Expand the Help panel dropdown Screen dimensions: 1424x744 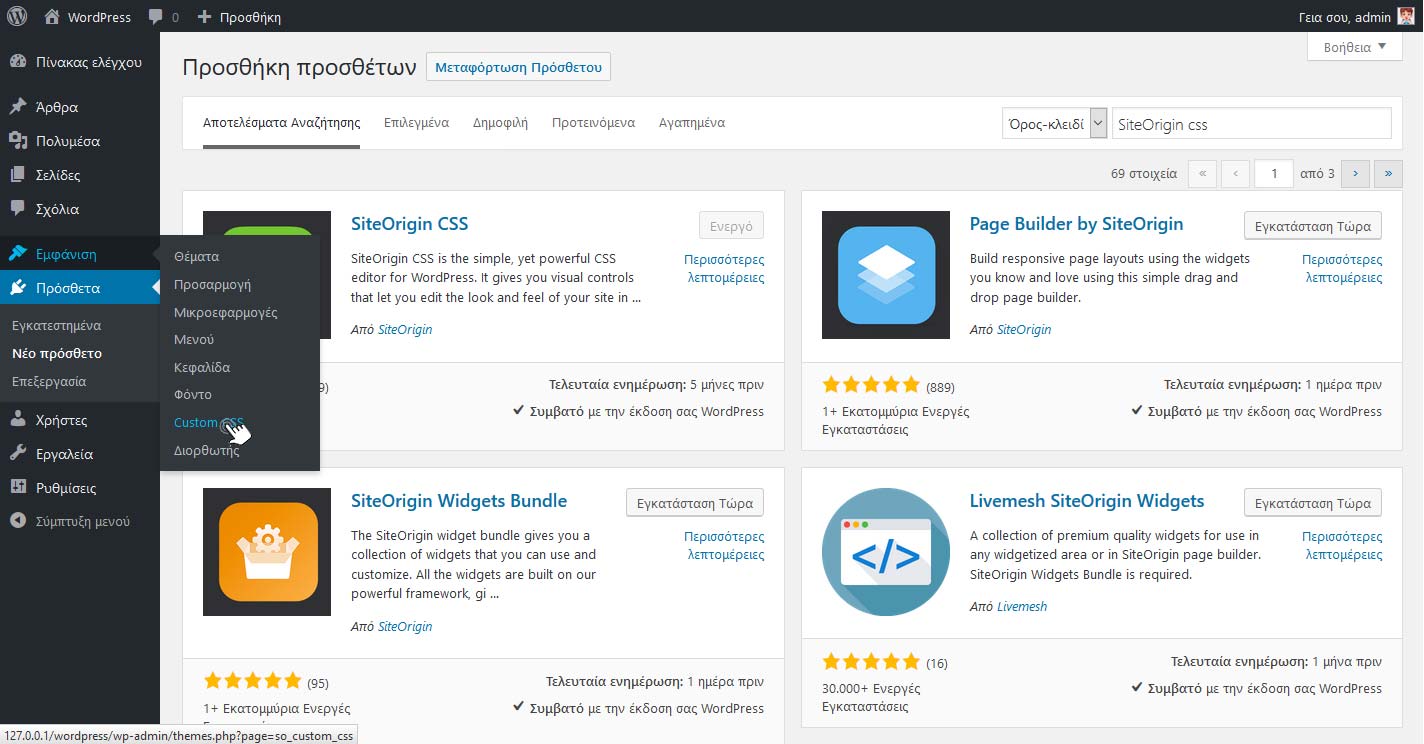(1355, 47)
